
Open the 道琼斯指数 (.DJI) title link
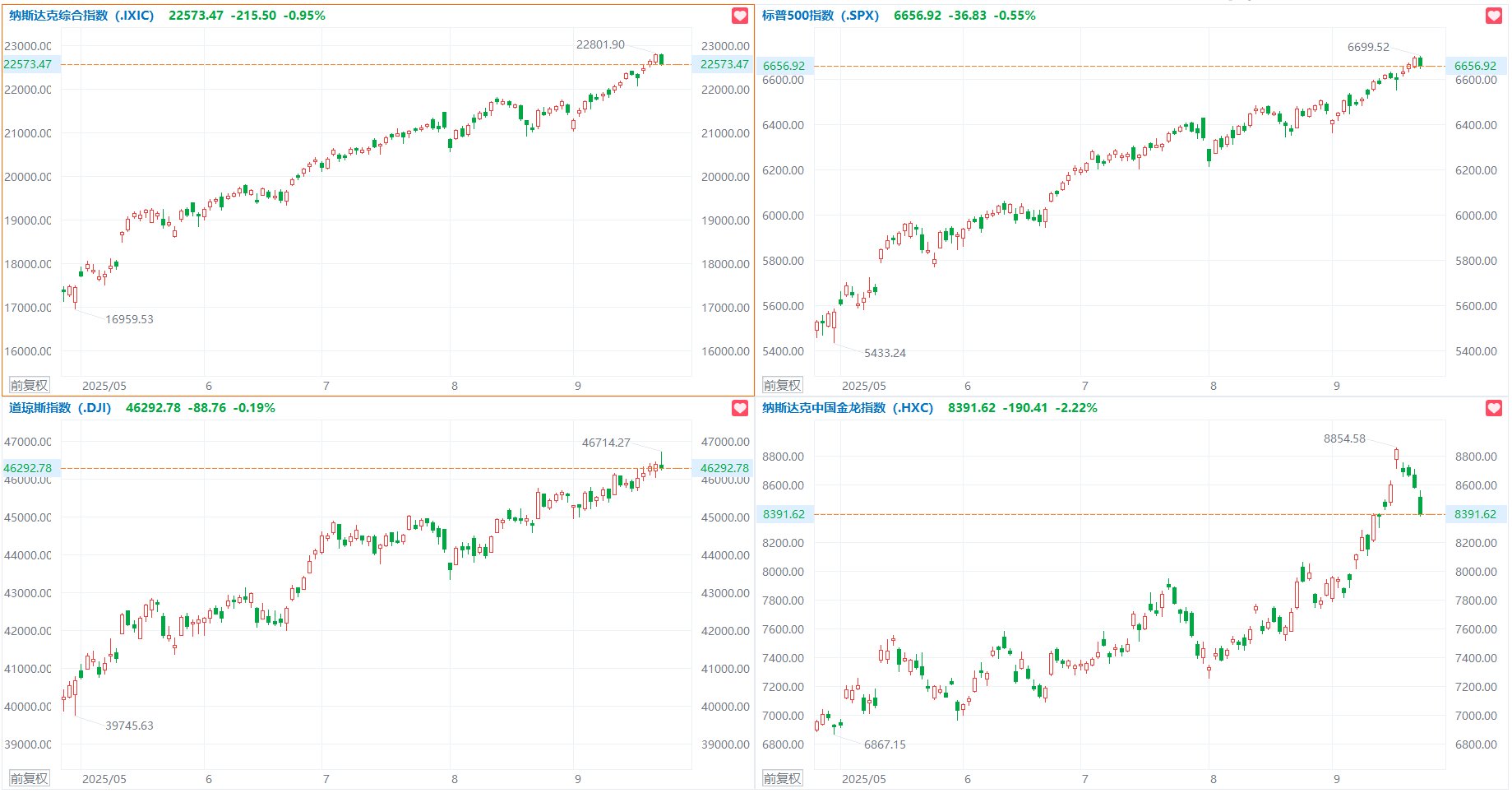60,408
